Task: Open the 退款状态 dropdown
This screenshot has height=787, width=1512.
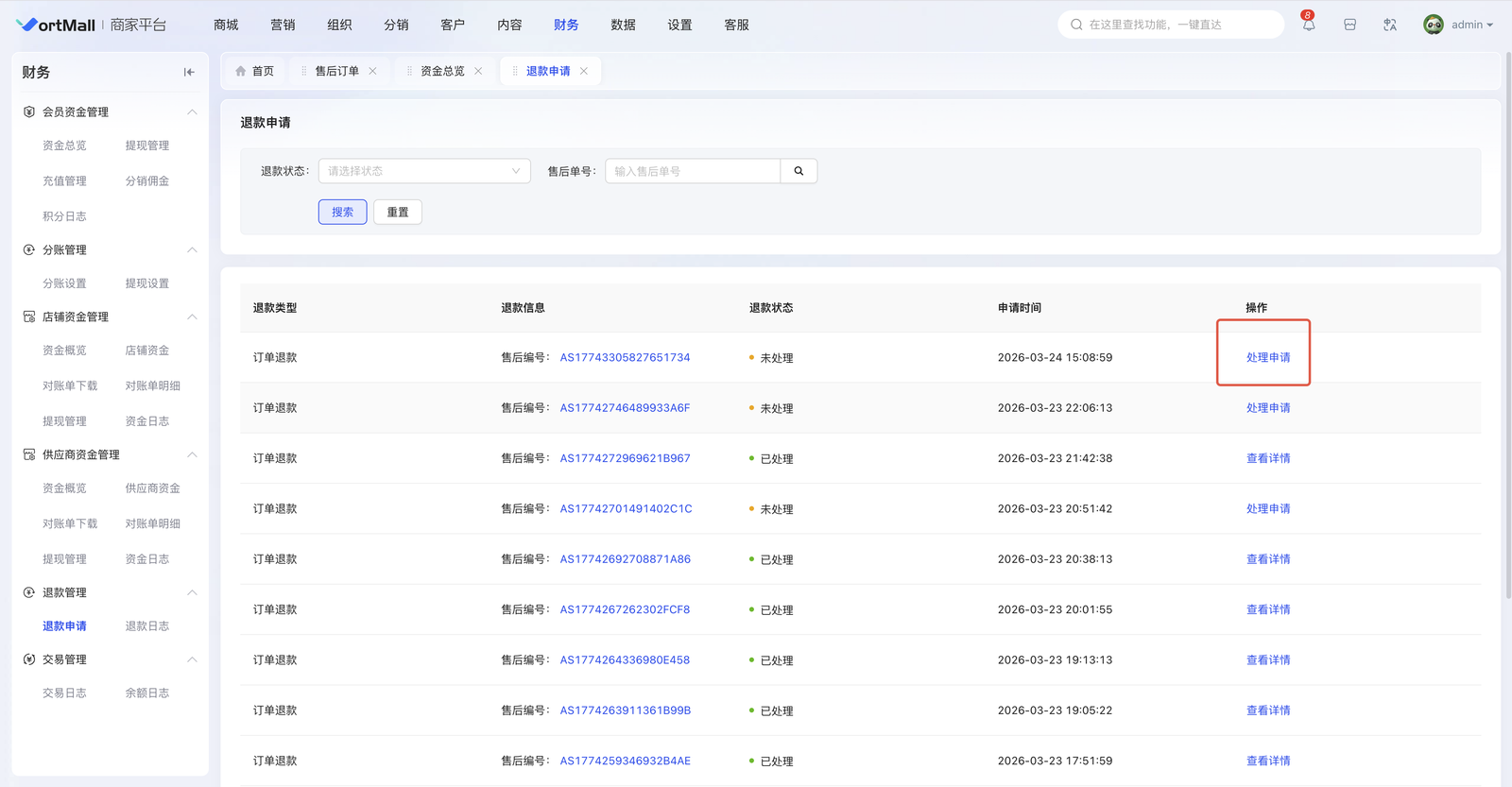Action: 424,171
